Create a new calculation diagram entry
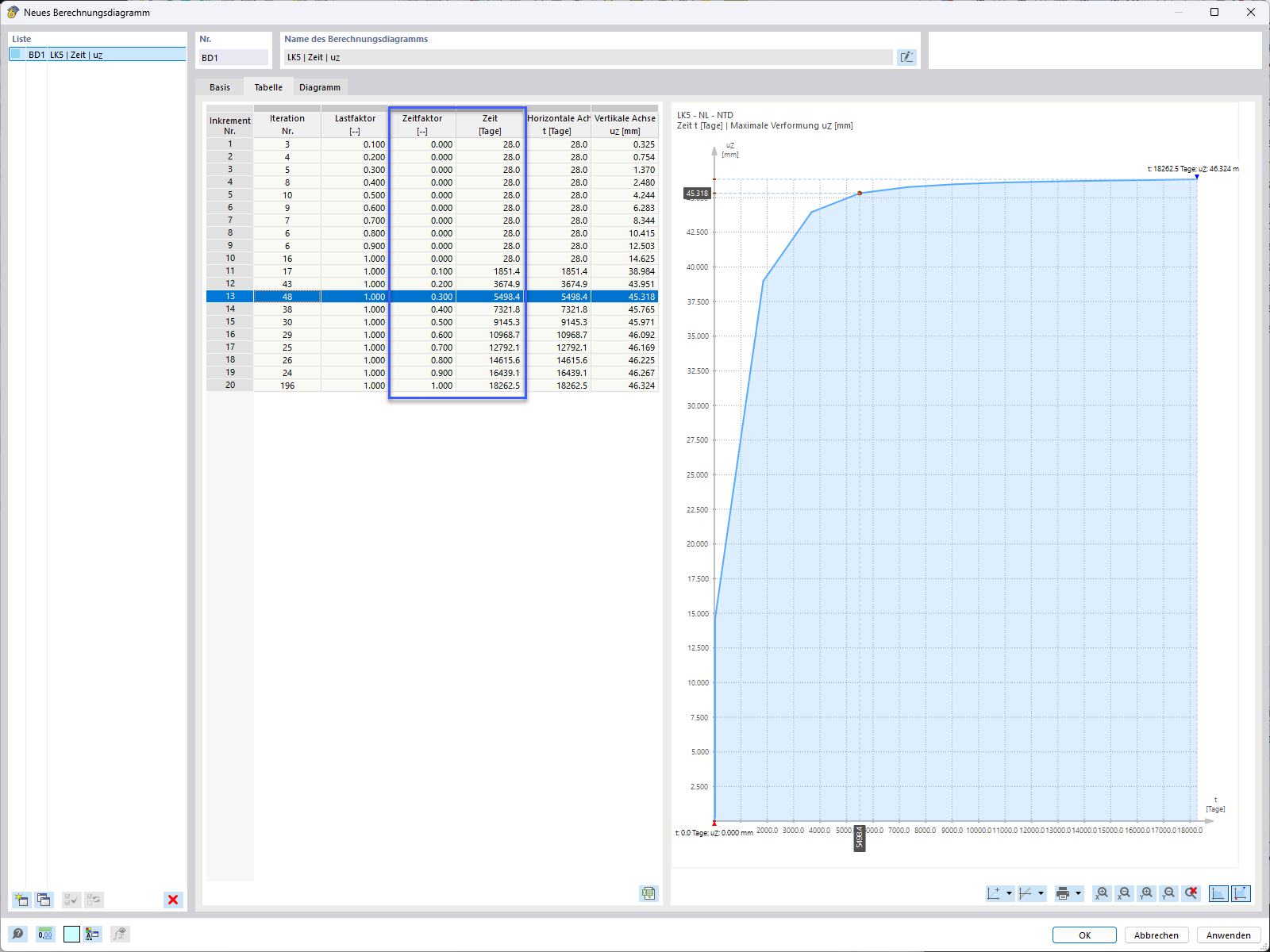The image size is (1270, 952). 21,900
